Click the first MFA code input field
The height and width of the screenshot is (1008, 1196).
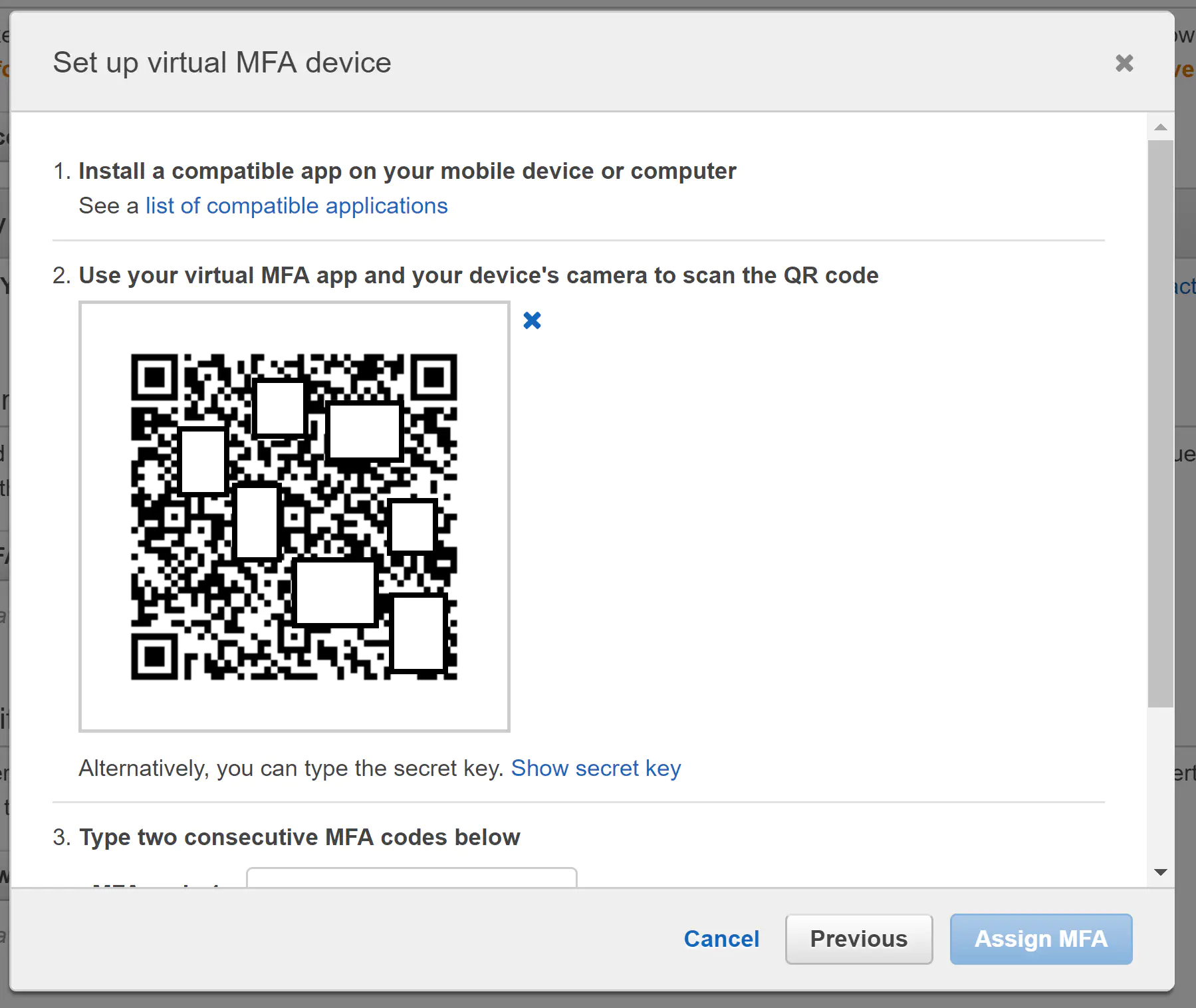click(412, 877)
